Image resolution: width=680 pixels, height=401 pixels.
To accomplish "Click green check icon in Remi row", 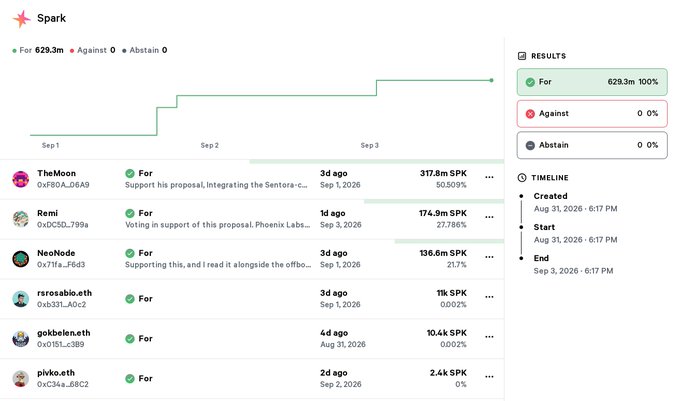I will [x=130, y=213].
